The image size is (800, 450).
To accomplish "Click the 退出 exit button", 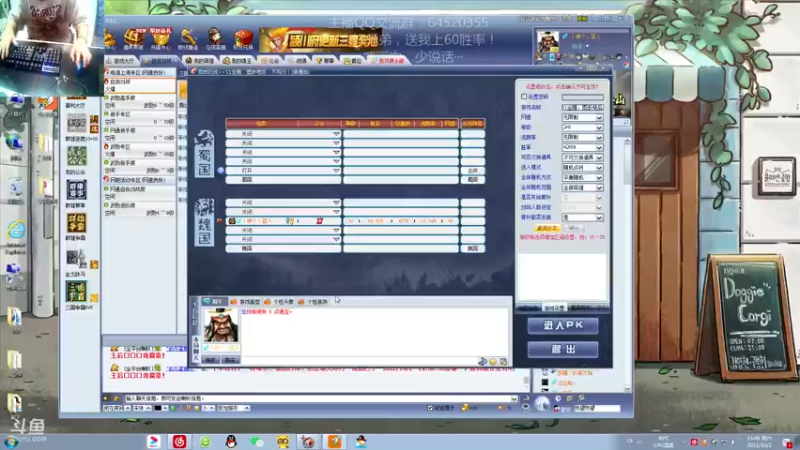I will coord(563,349).
